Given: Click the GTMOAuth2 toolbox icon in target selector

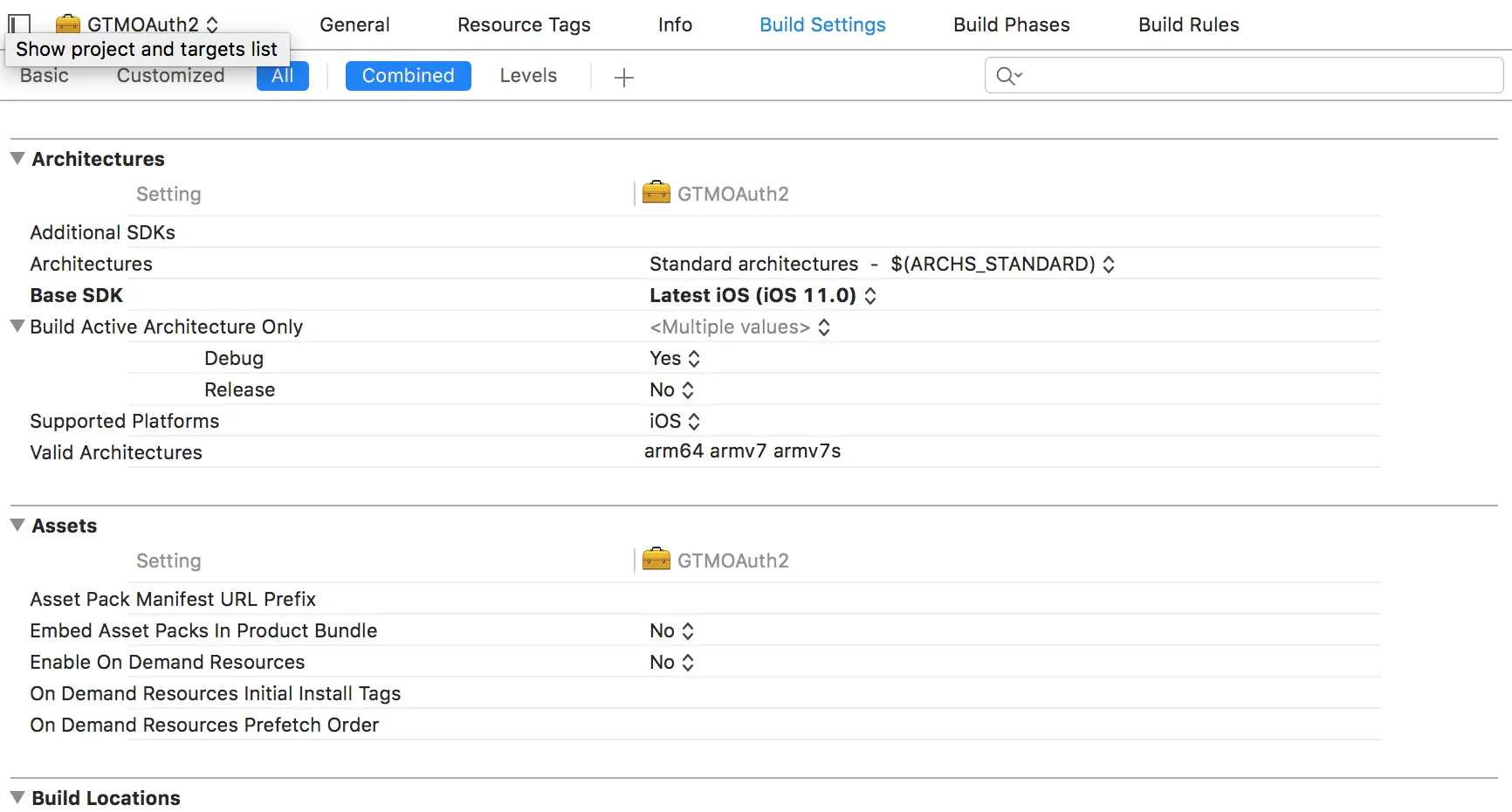Looking at the screenshot, I should click(x=68, y=24).
